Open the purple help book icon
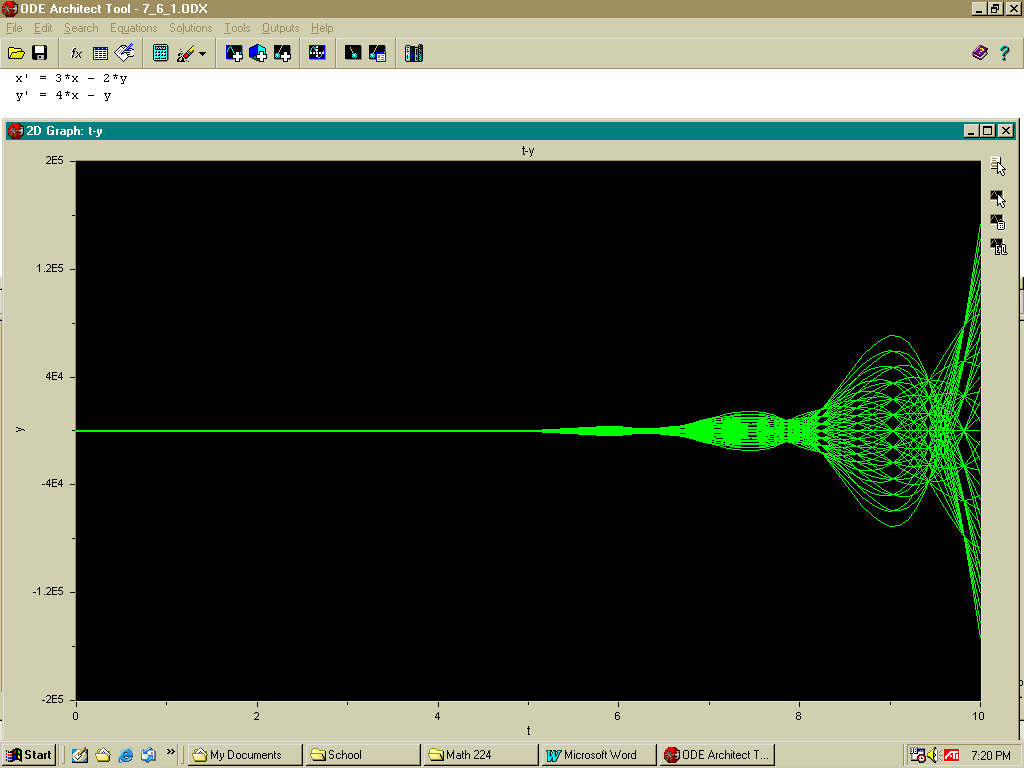Screen dimensions: 1024x768 [980, 53]
